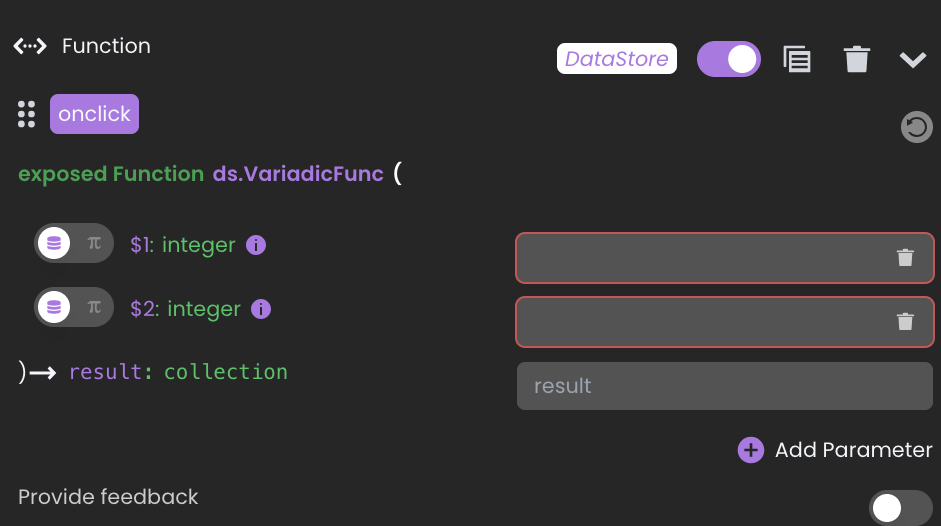The height and width of the screenshot is (526, 941).
Task: Click Add Parameter plus button
Action: coord(751,450)
